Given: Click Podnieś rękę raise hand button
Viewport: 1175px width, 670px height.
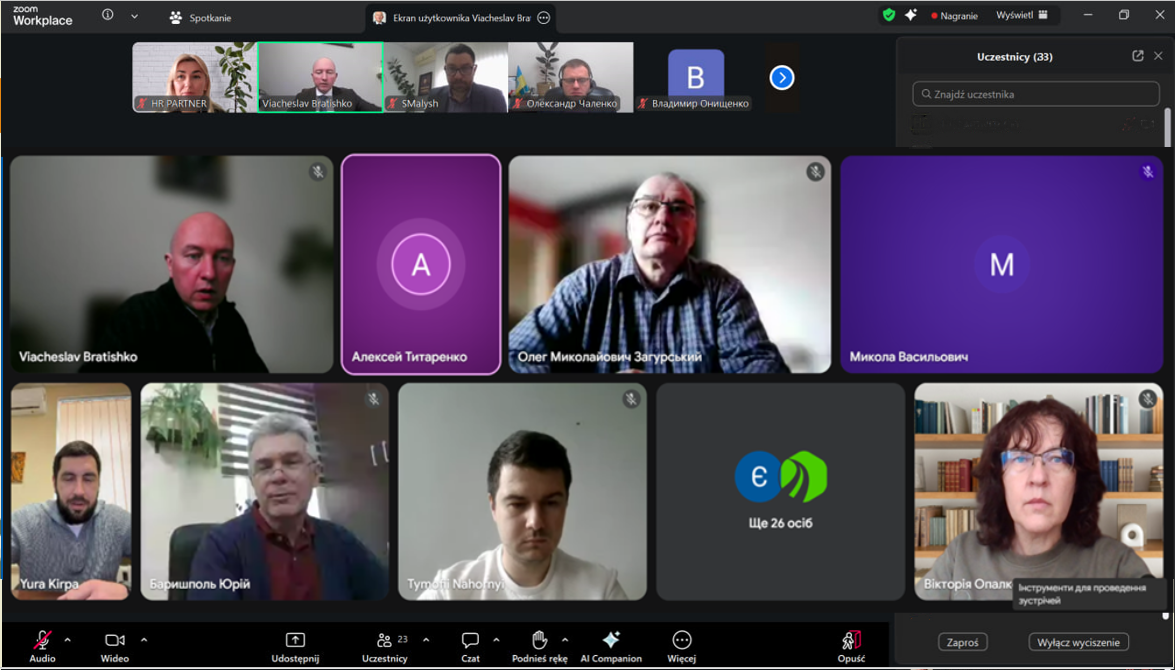Looking at the screenshot, I should (x=540, y=647).
